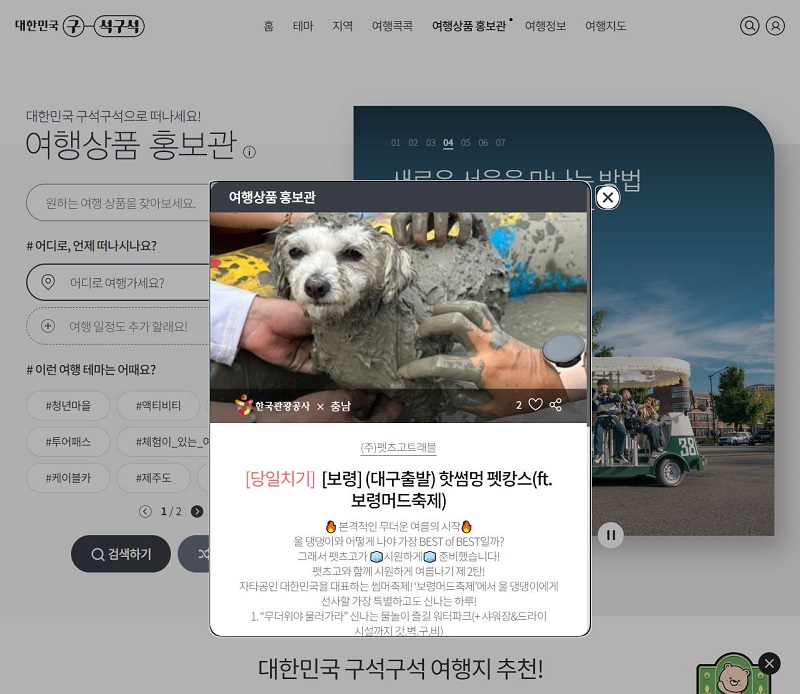Jump to banner slide 03
Viewport: 800px width, 694px height.
[431, 143]
